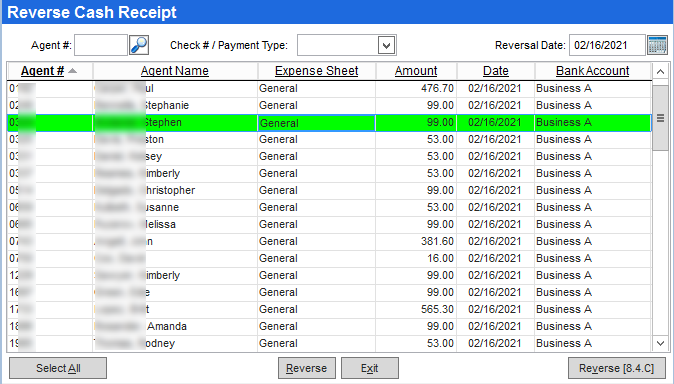Click the Reversal Date field

(607, 45)
